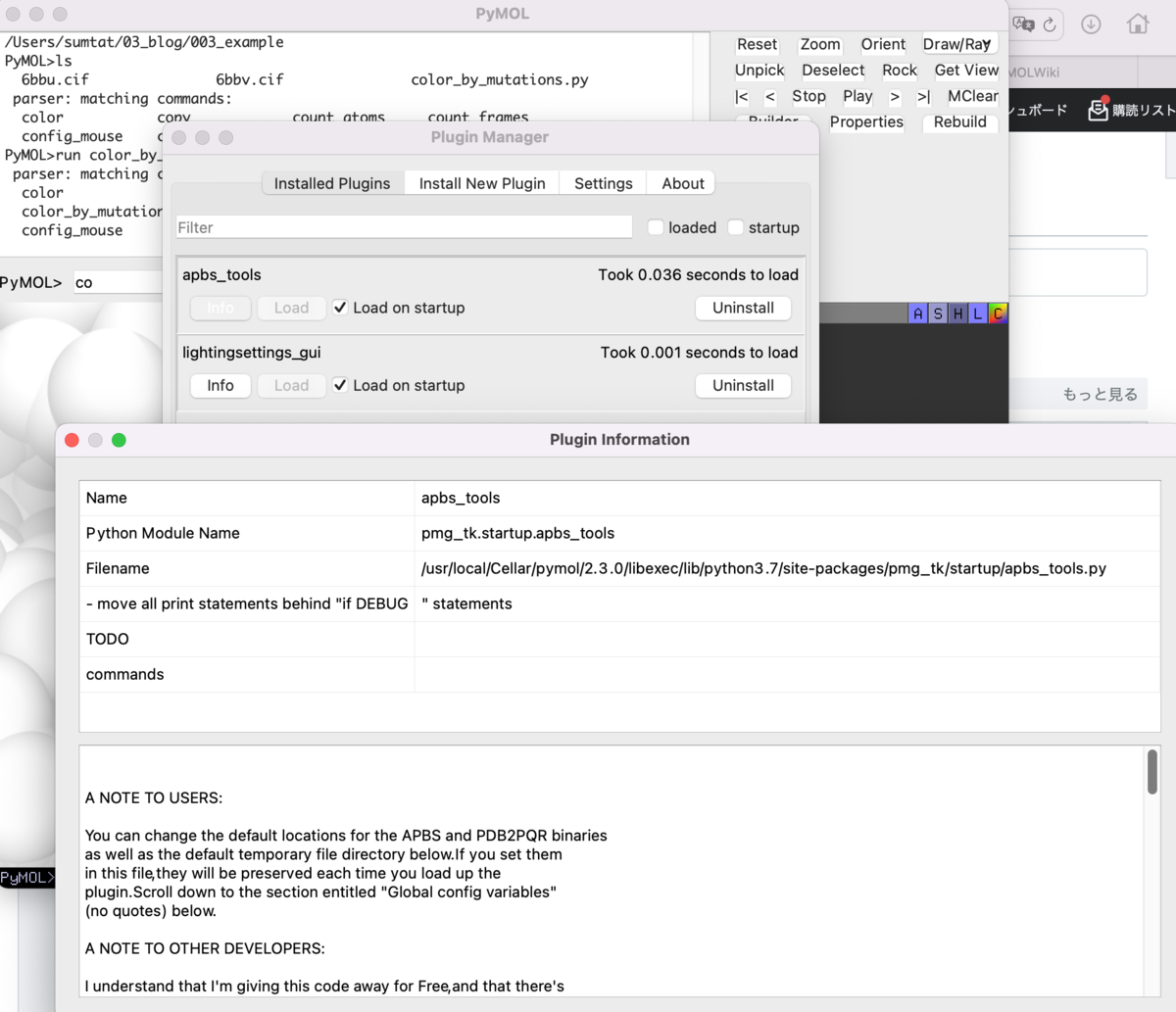Click the Plugin Information text scrollbar
This screenshot has width=1176, height=1012.
[1152, 772]
